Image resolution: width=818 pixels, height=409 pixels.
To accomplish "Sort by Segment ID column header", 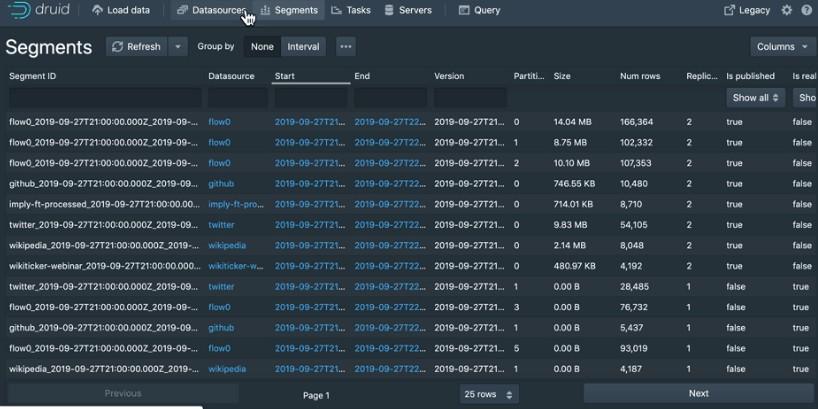I will point(32,76).
